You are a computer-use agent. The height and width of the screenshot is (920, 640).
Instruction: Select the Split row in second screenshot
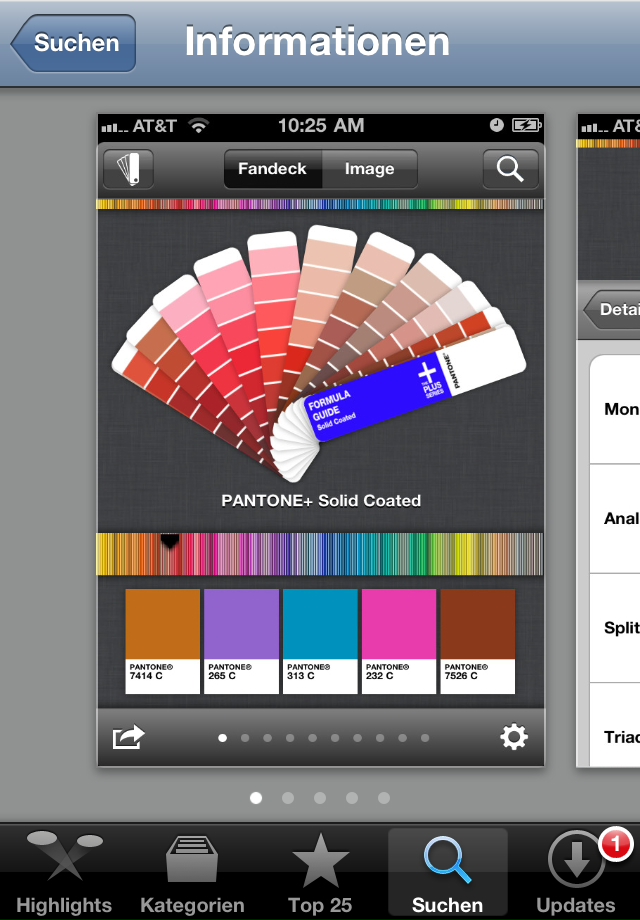(x=615, y=628)
